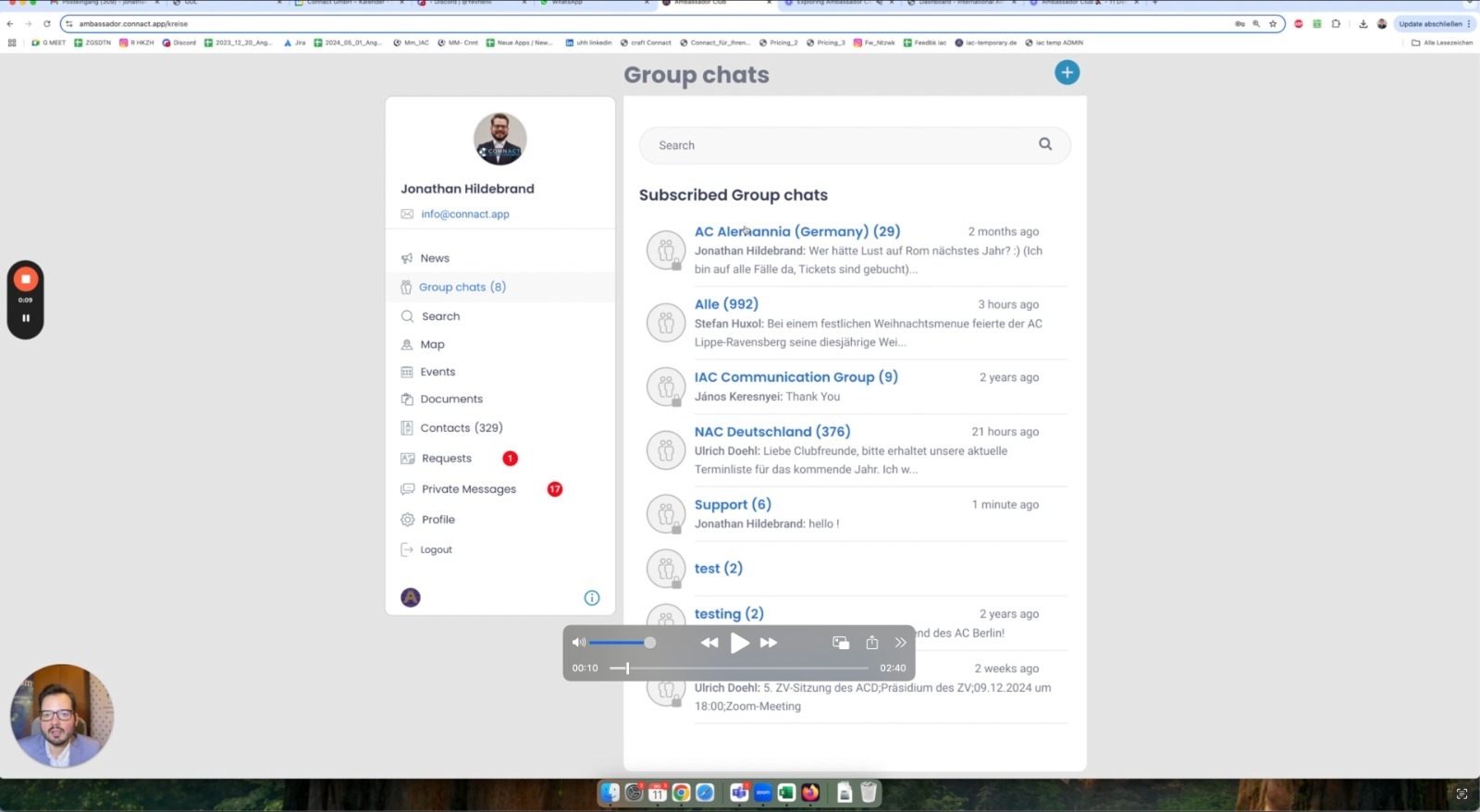Open Firefox from the Dock
Screen dimensions: 1480x812
click(810, 793)
